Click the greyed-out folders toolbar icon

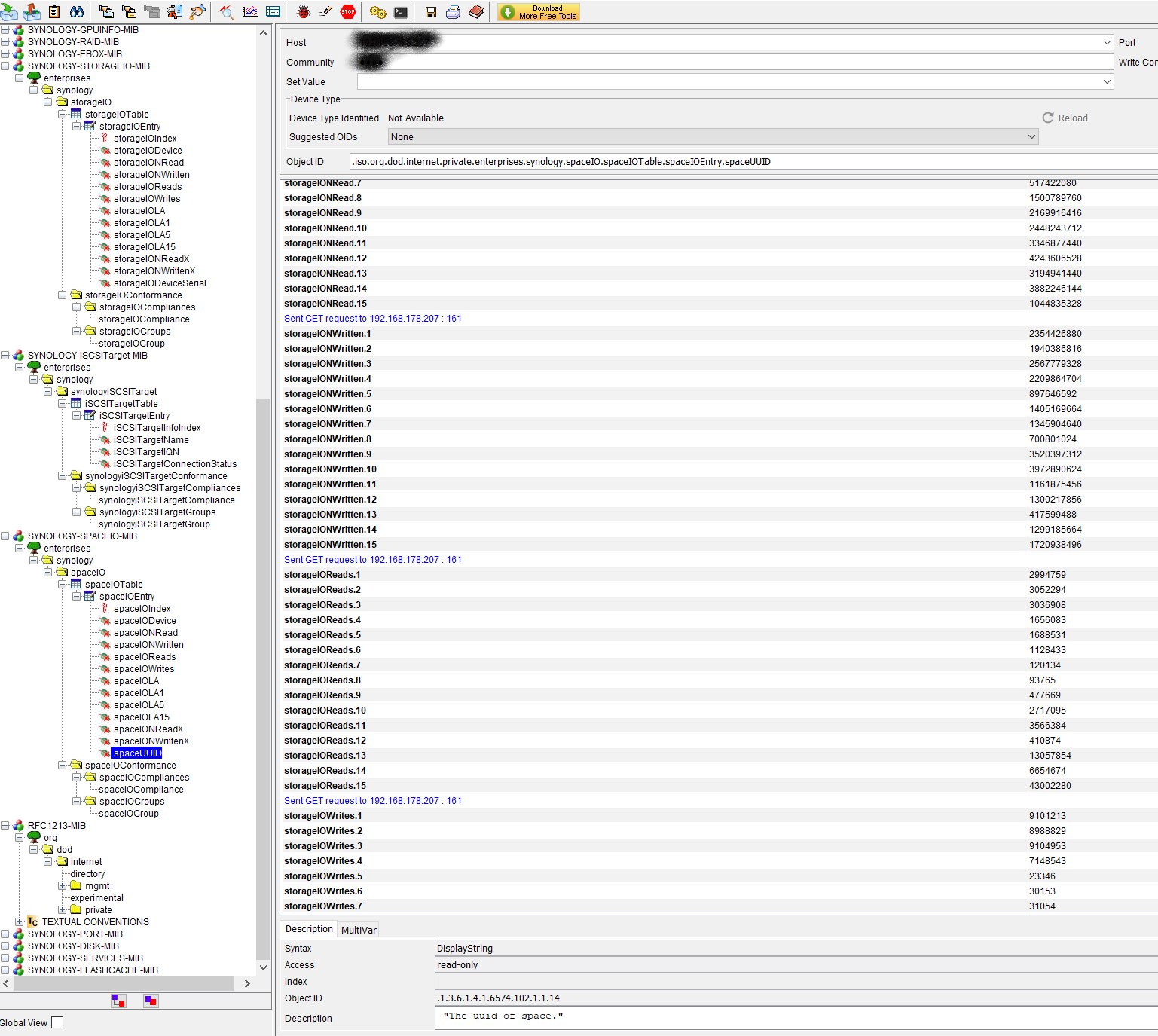point(151,12)
